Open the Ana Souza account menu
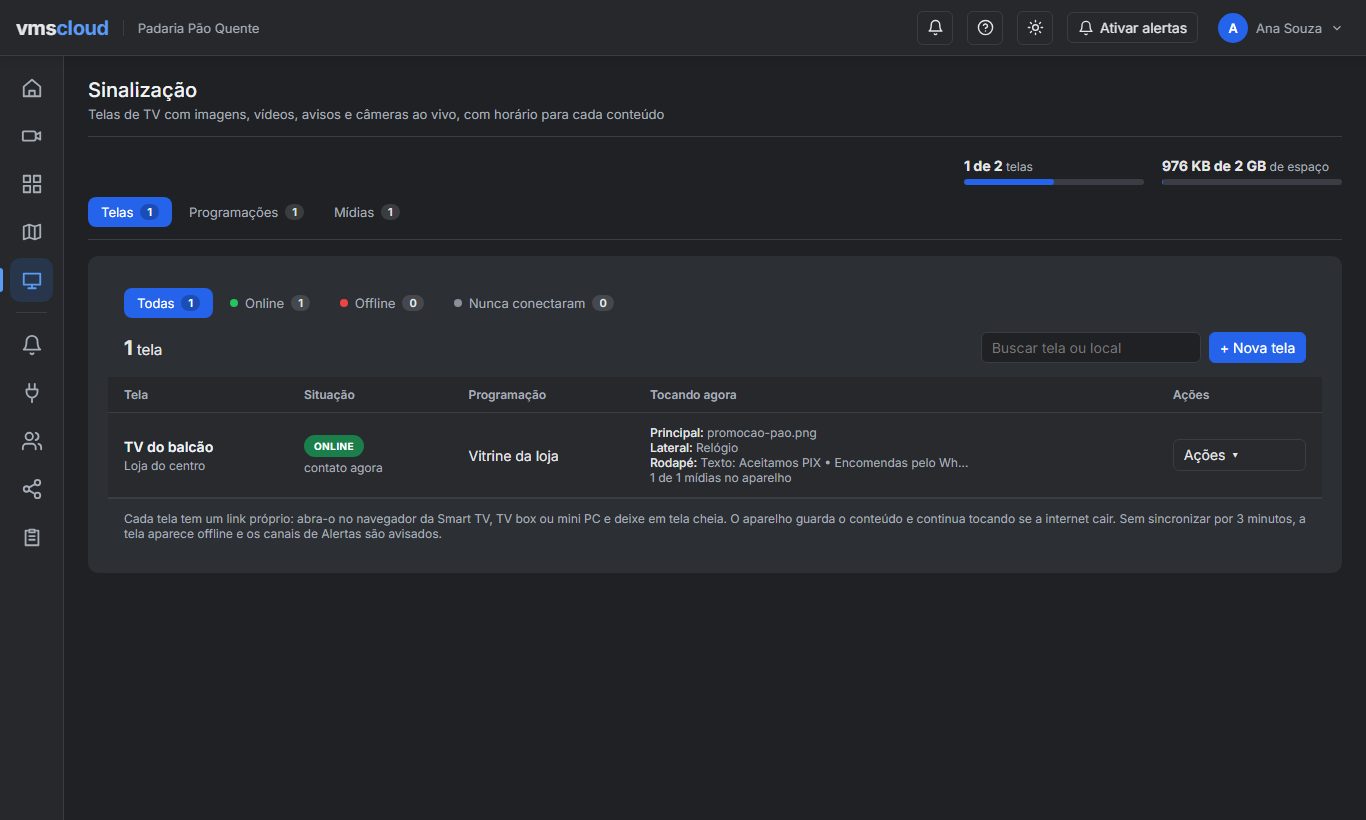The image size is (1366, 820). coord(1280,28)
